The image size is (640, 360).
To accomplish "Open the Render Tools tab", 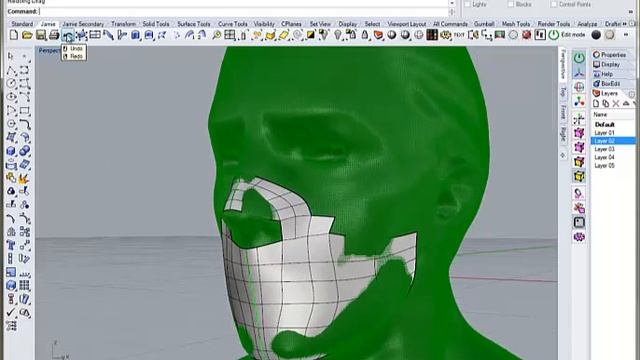I will pos(553,24).
